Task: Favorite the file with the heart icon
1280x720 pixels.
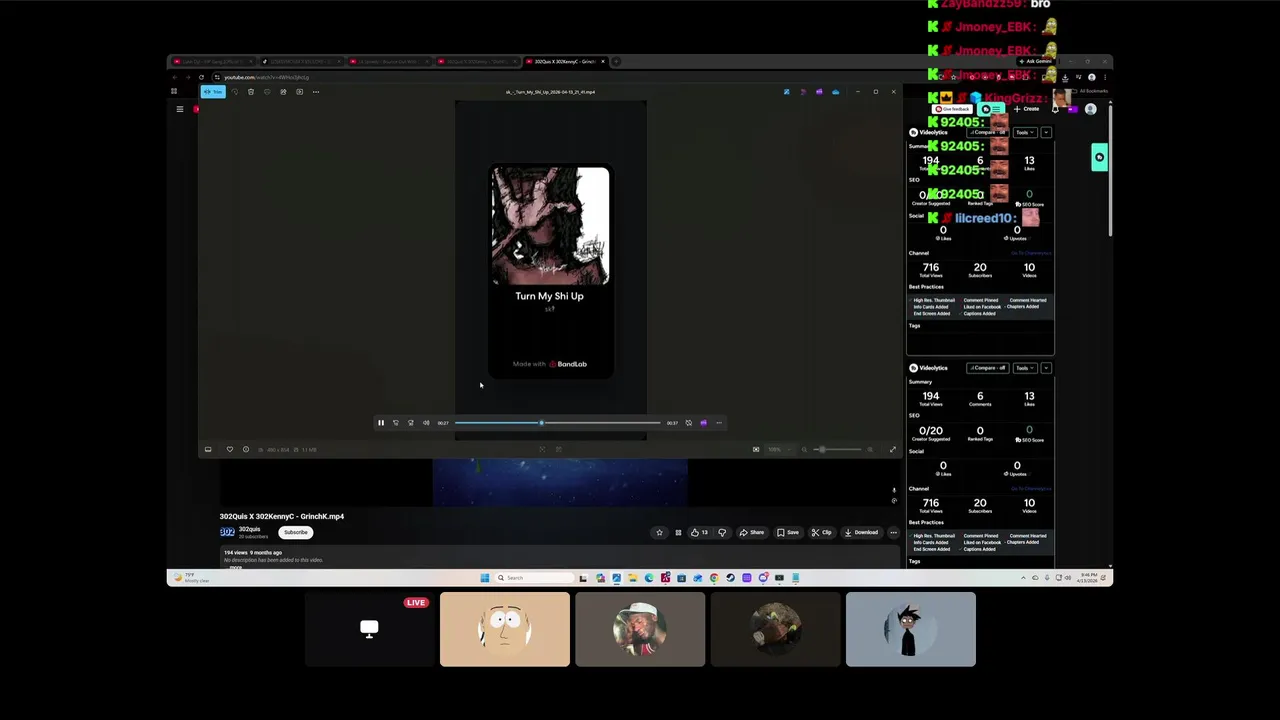Action: [229, 450]
